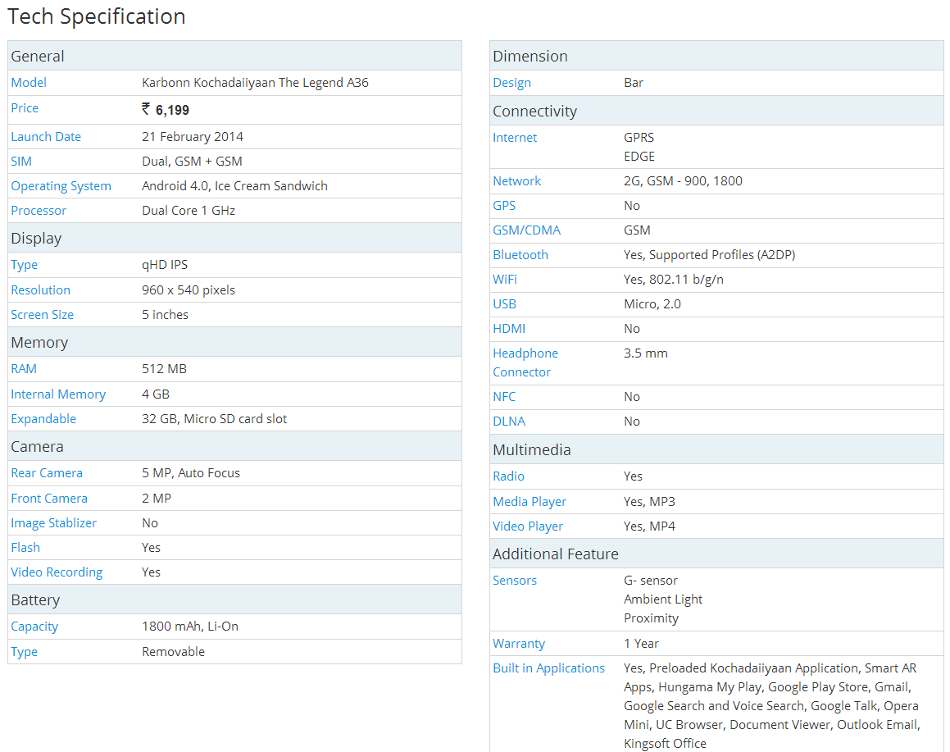Click the Network label link
950x752 pixels.
(x=517, y=181)
